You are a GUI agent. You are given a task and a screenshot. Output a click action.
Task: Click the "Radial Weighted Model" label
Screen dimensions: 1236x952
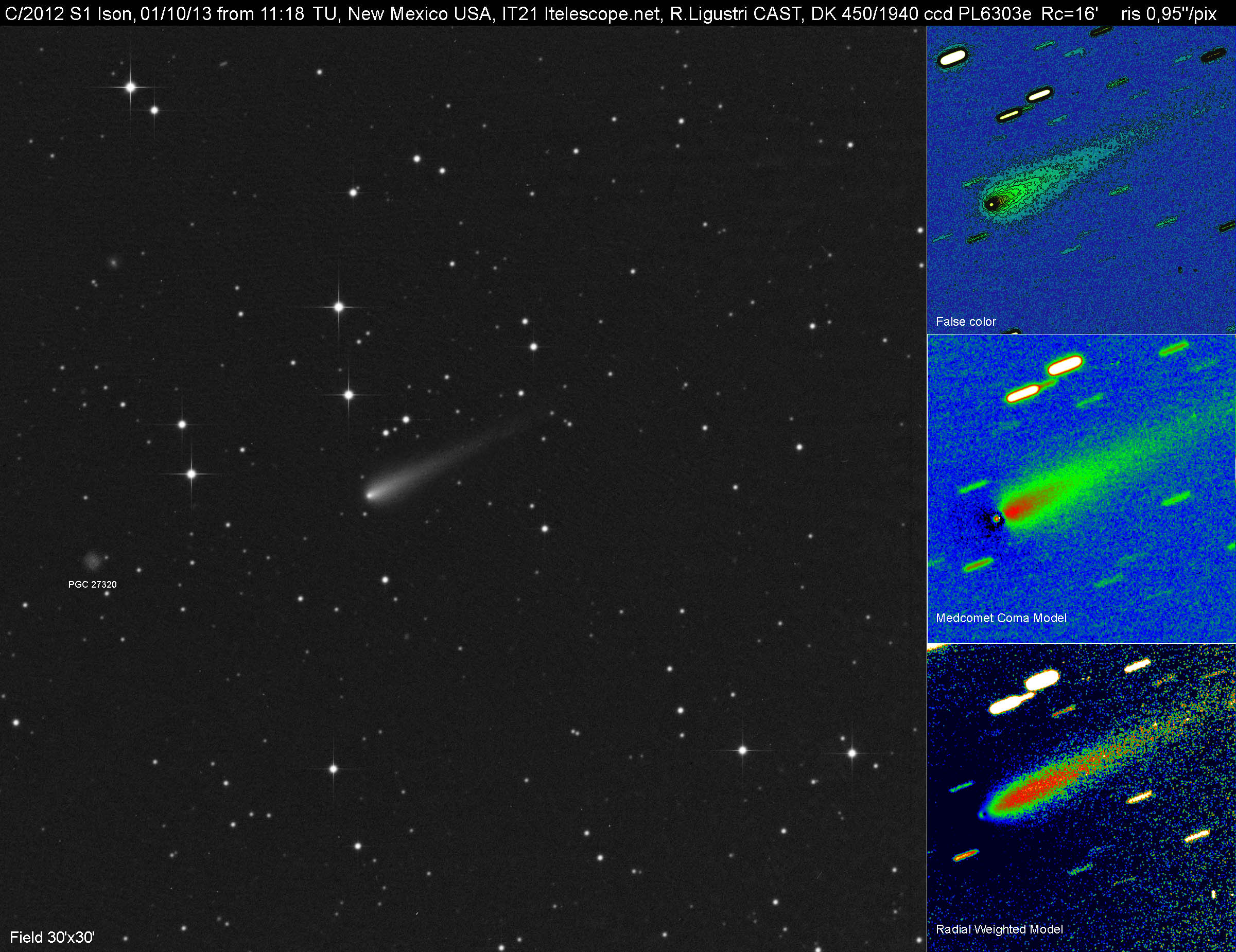(999, 929)
